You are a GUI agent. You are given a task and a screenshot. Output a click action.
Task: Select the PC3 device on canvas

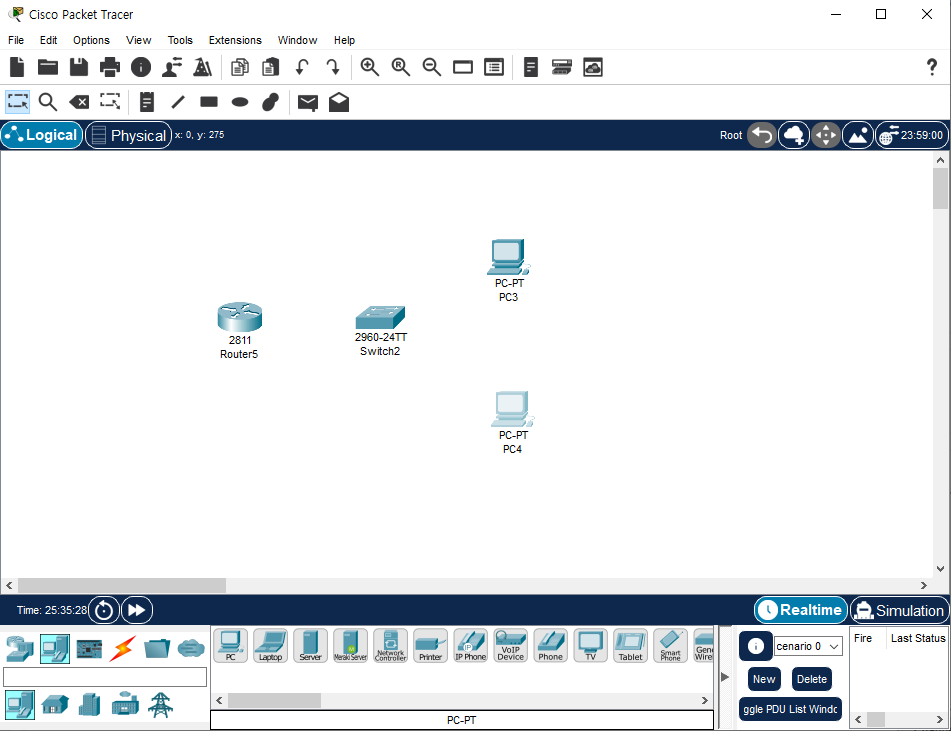point(508,257)
